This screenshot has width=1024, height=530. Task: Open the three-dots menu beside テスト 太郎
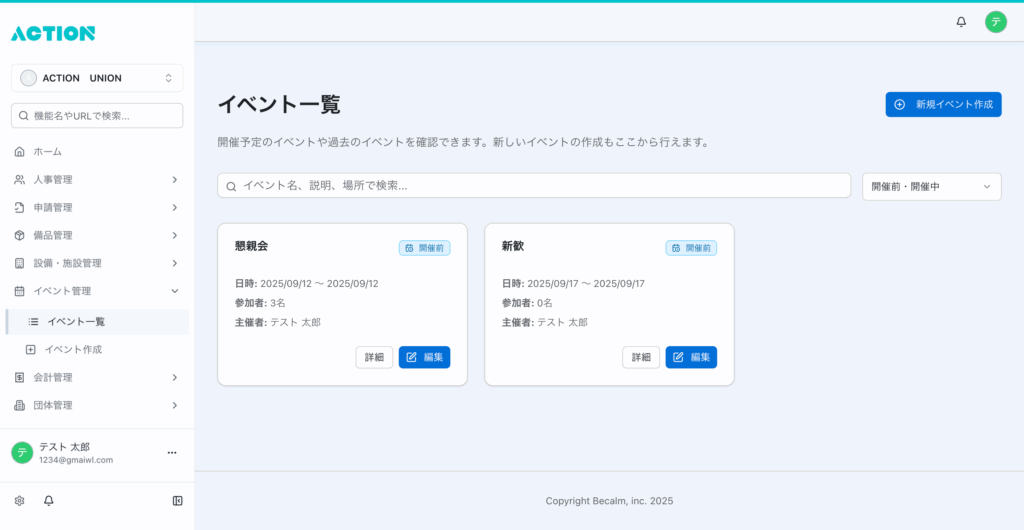coord(171,453)
